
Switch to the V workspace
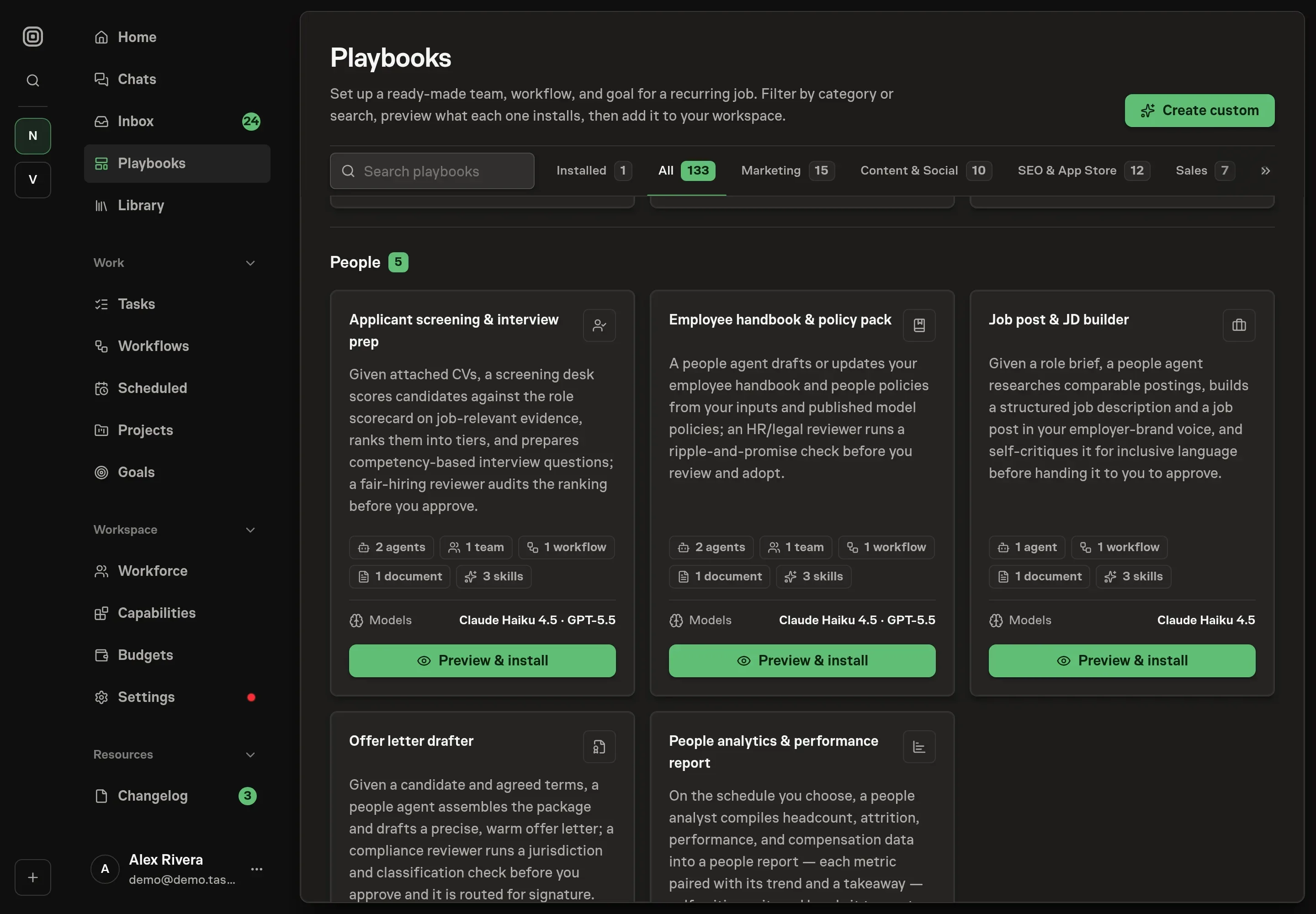coord(32,180)
